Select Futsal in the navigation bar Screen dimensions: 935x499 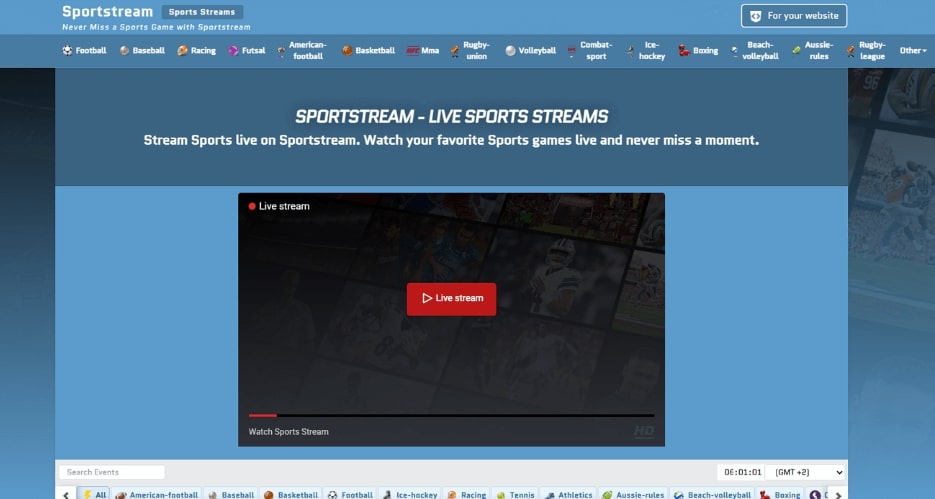[x=247, y=51]
